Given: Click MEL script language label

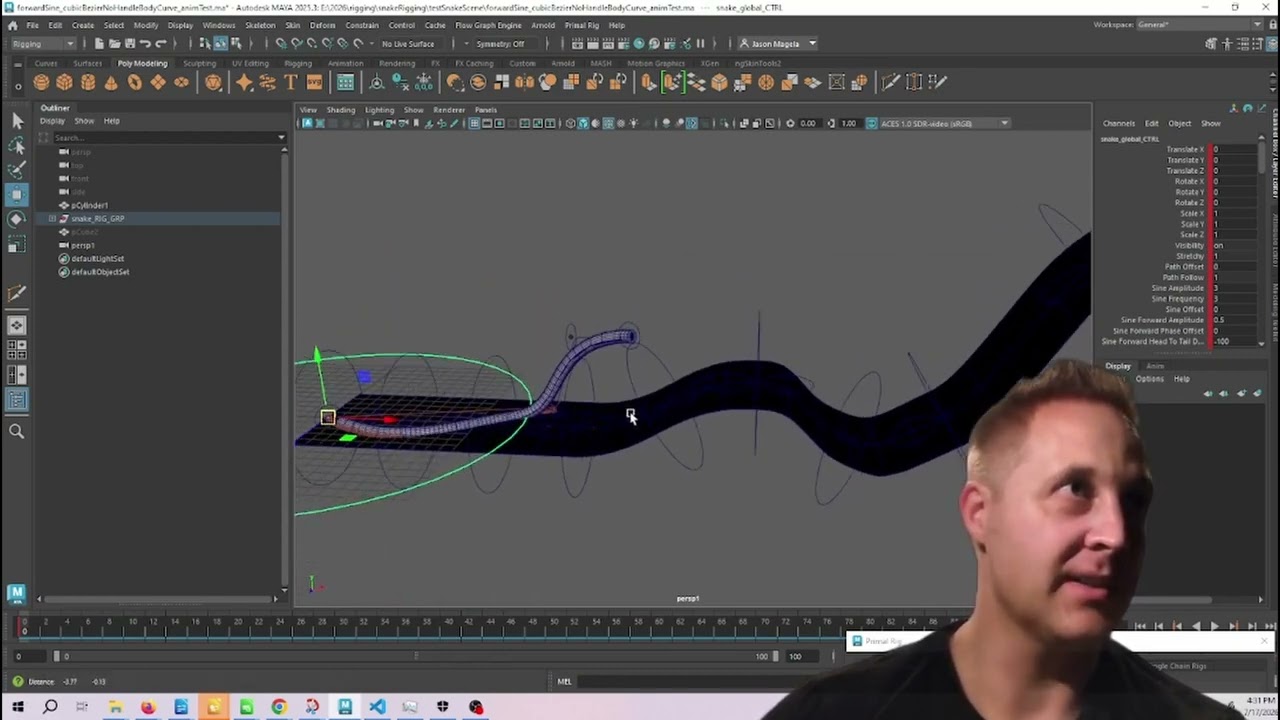Looking at the screenshot, I should coord(564,682).
